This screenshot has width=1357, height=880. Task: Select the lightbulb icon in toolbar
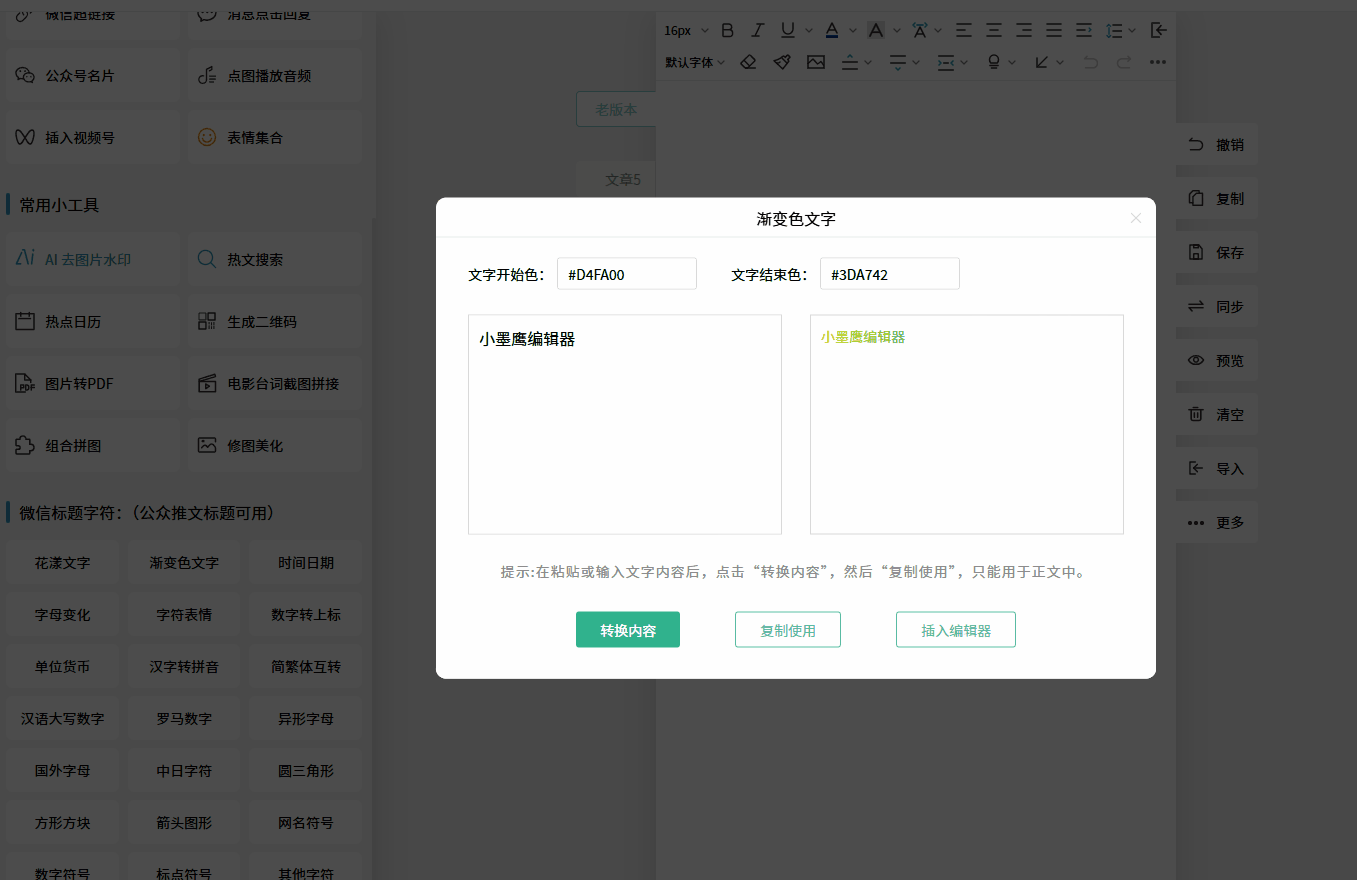[x=994, y=62]
